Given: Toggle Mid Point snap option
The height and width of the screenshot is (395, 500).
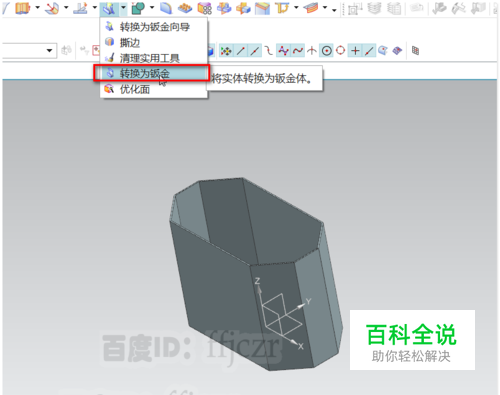Looking at the screenshot, I should click(255, 51).
